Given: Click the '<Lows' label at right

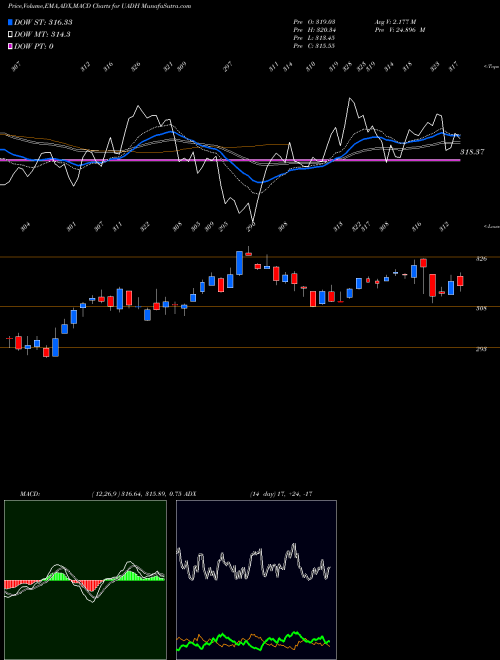Looking at the screenshot, I should (491, 226).
